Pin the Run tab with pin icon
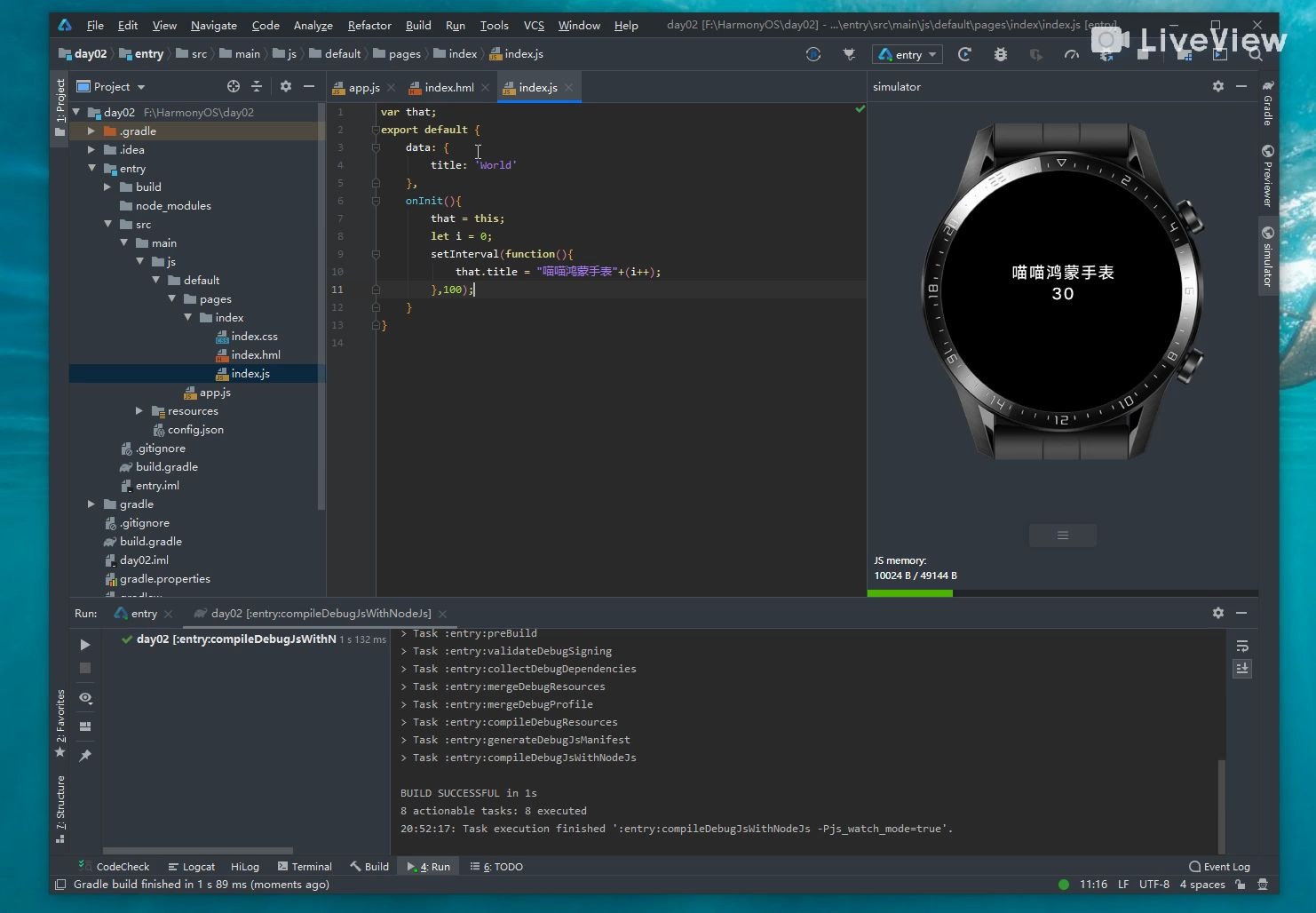The width and height of the screenshot is (1316, 913). pyautogui.click(x=85, y=756)
